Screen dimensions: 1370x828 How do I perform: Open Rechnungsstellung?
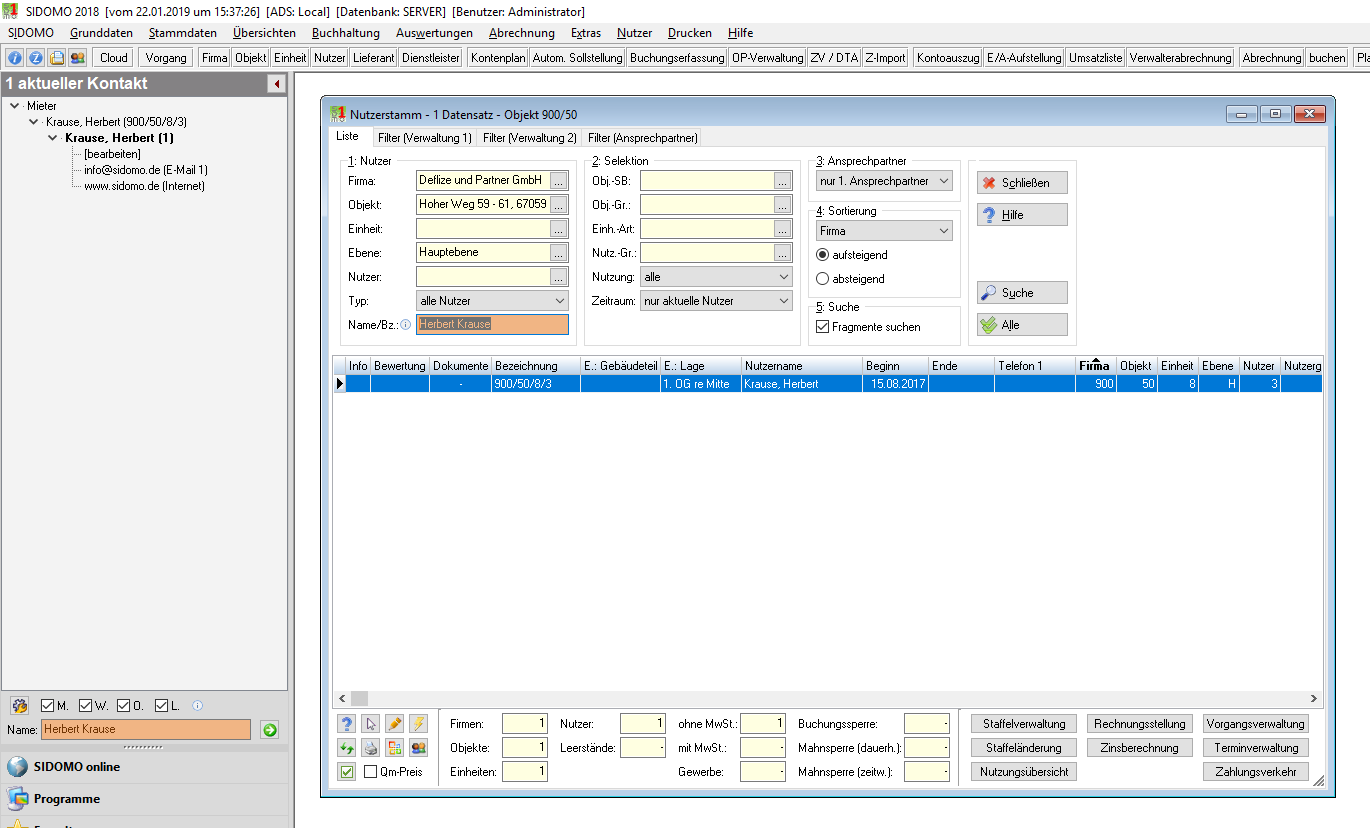[x=1140, y=724]
